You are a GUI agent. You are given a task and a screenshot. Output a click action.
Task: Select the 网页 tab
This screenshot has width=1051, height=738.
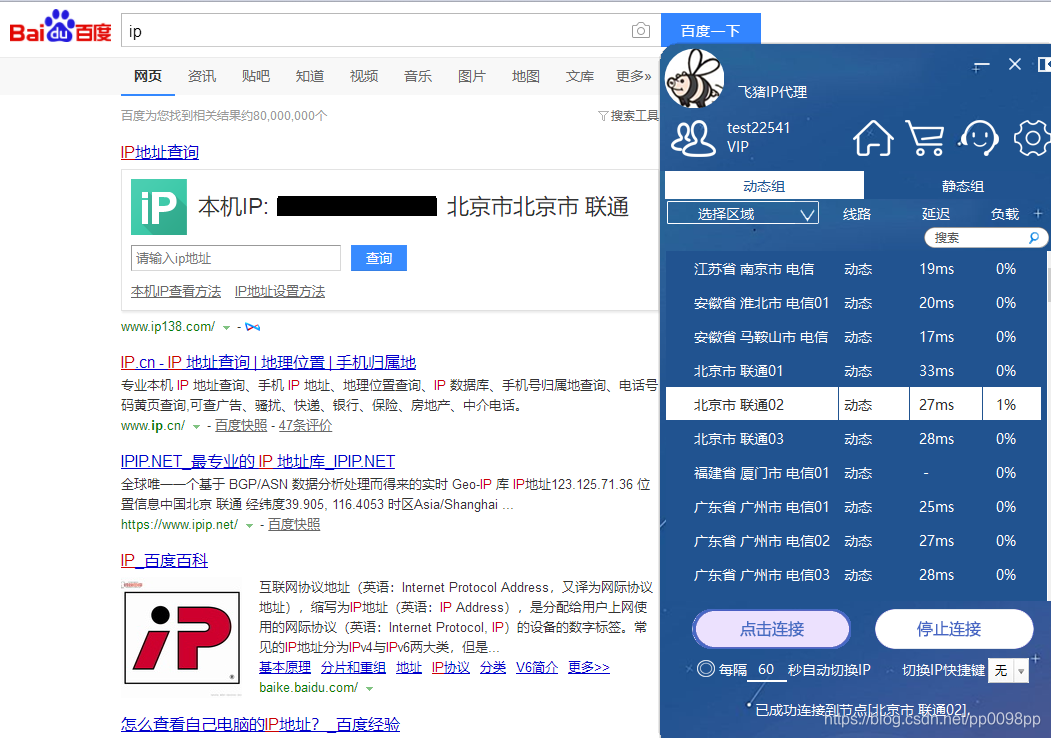pos(147,76)
